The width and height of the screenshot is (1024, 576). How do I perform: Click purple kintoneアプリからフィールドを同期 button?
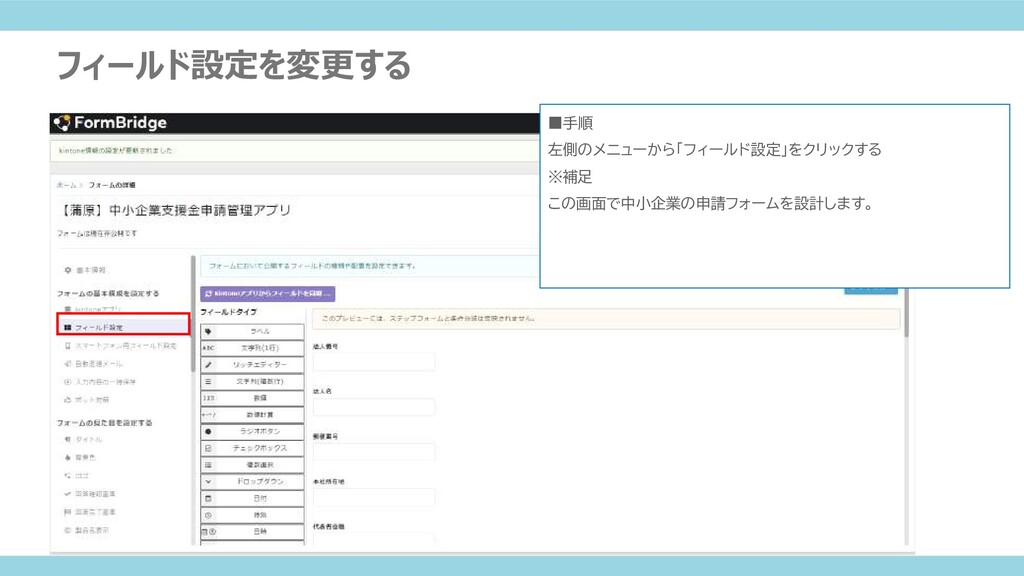click(x=268, y=294)
